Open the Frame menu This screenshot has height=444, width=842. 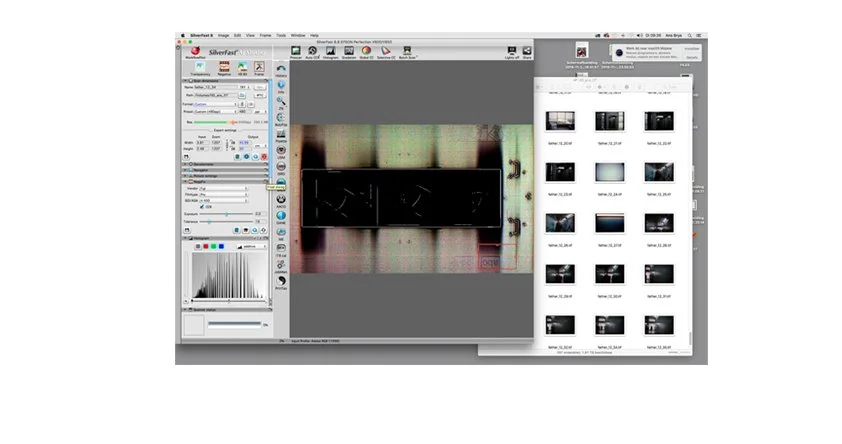click(265, 35)
